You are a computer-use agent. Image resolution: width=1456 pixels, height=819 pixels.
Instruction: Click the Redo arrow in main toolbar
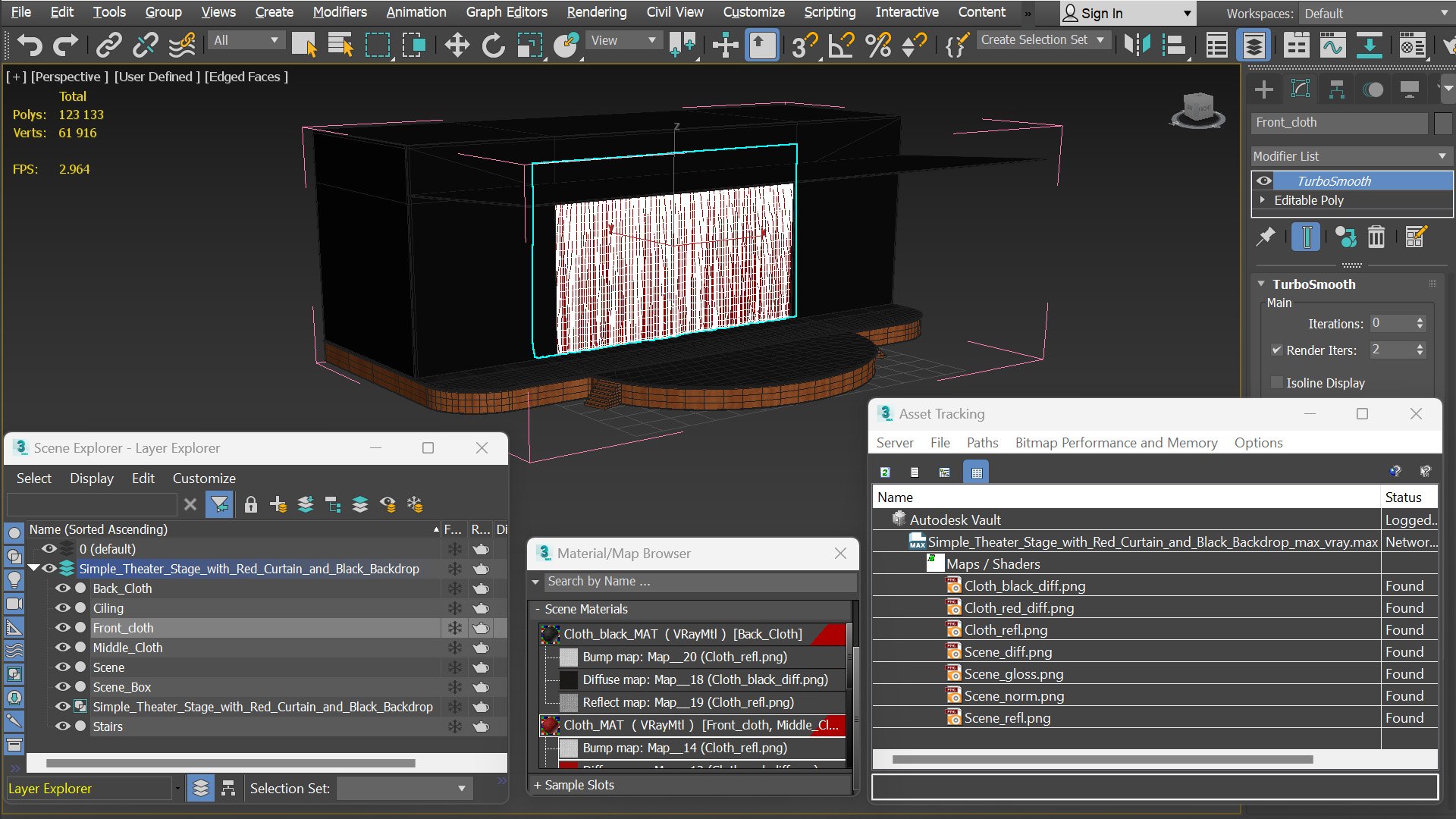point(66,45)
